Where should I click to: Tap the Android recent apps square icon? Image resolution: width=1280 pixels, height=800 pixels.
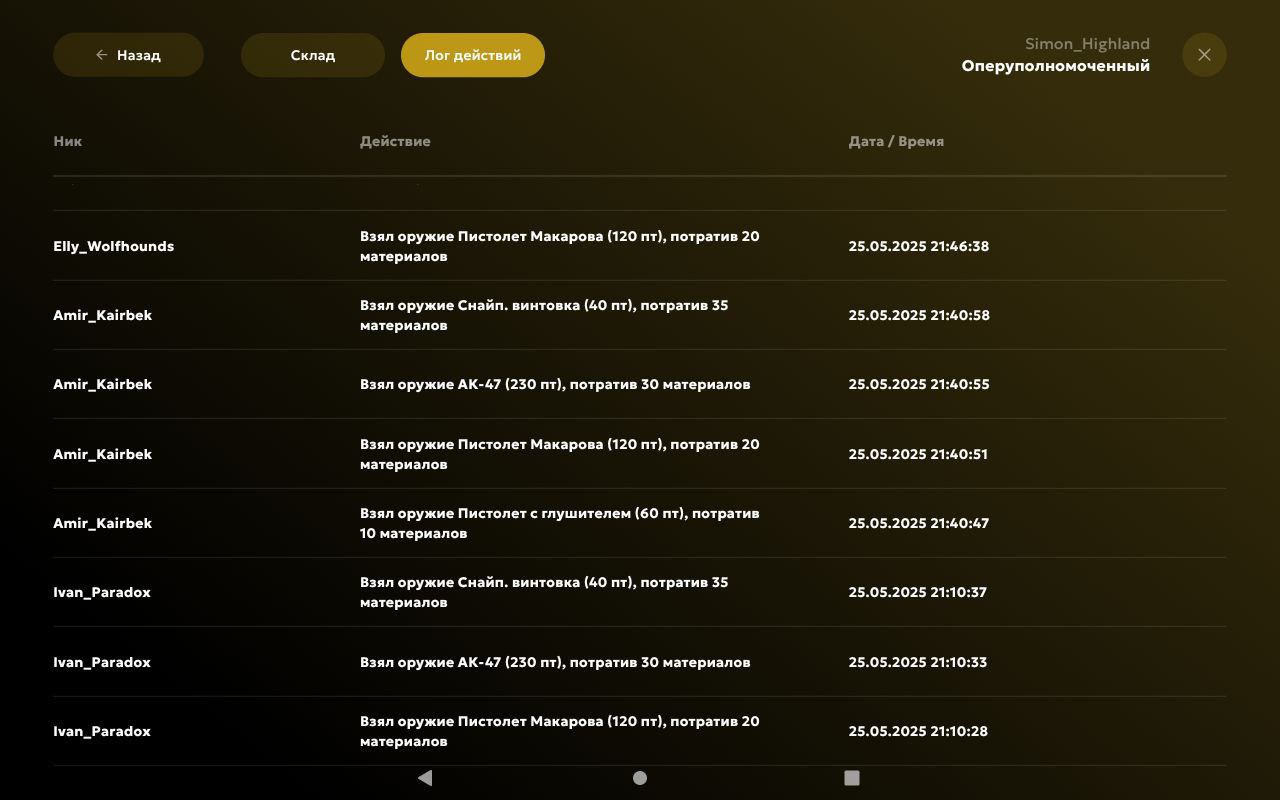pos(852,778)
